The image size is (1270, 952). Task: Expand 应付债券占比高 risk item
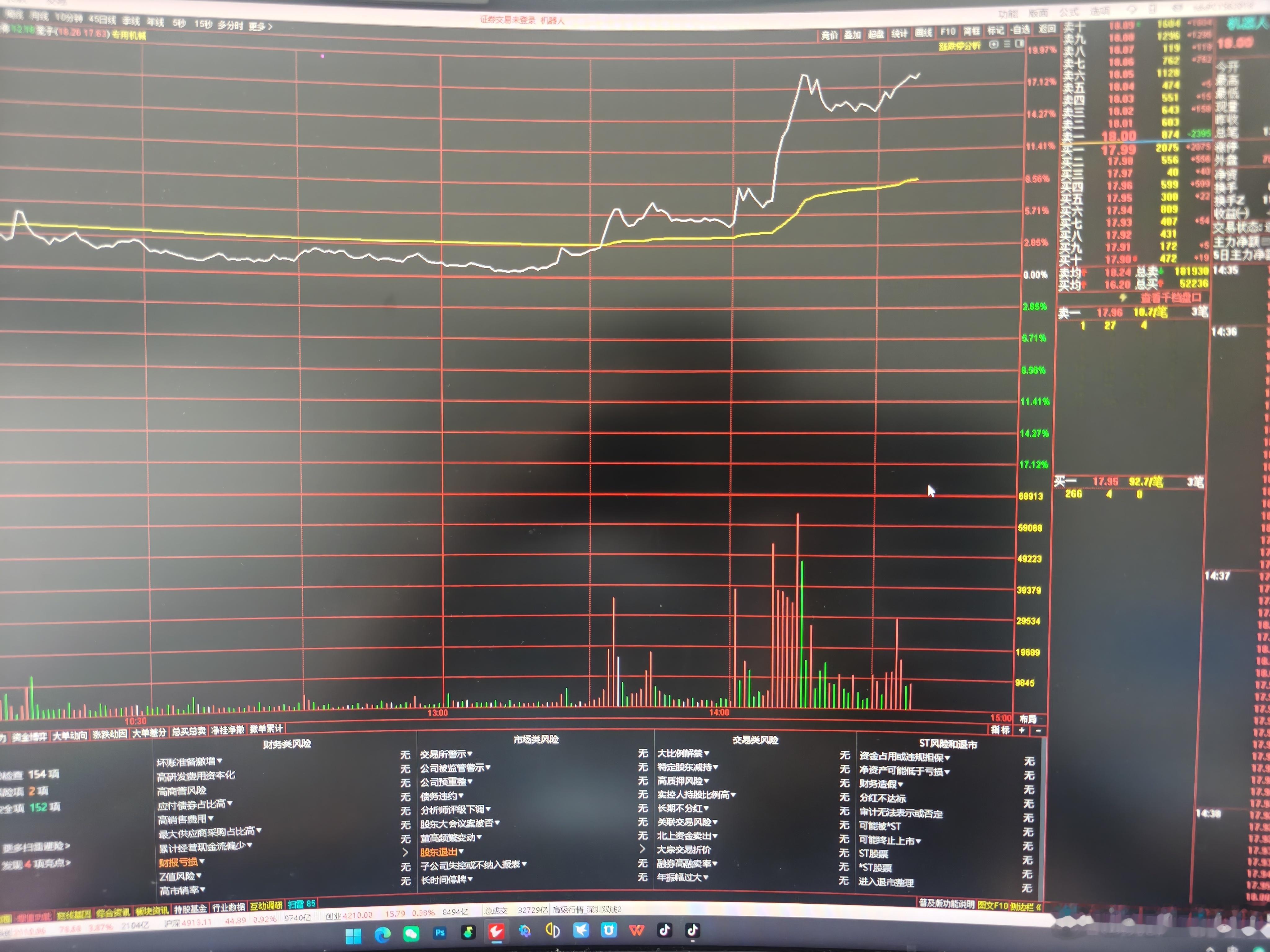point(195,804)
